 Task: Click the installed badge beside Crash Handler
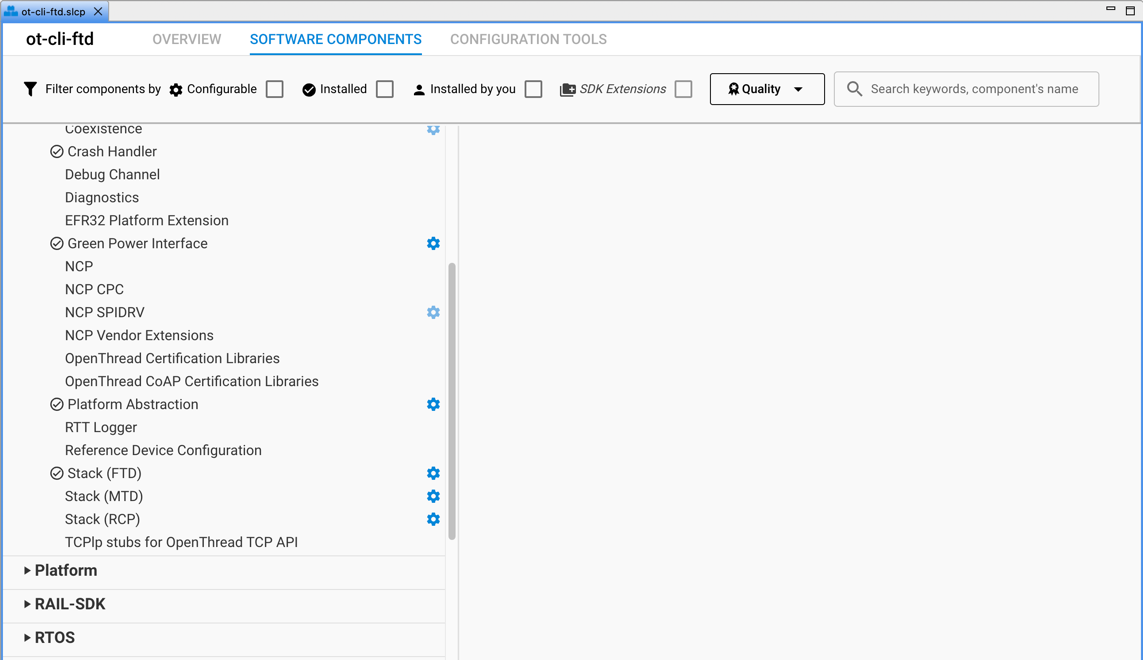[56, 151]
